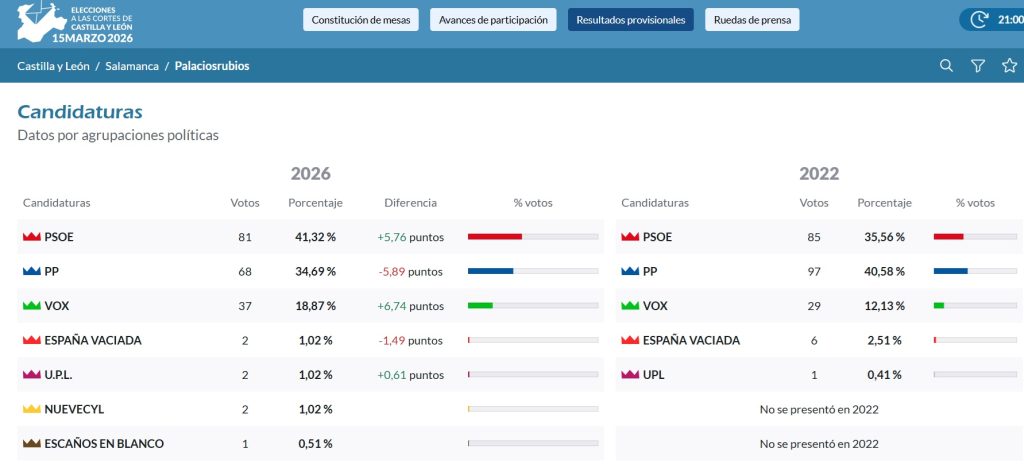The height and width of the screenshot is (468, 1024).
Task: Click the '15 MARZO 2026' date text
Action: pyautogui.click(x=92, y=38)
